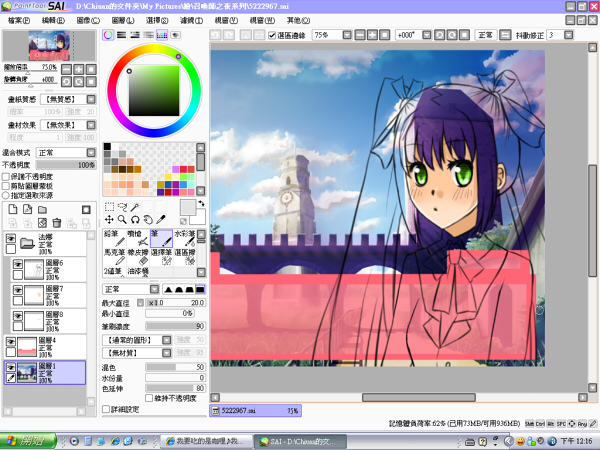Select the rectangular selection tool

pyautogui.click(x=109, y=207)
